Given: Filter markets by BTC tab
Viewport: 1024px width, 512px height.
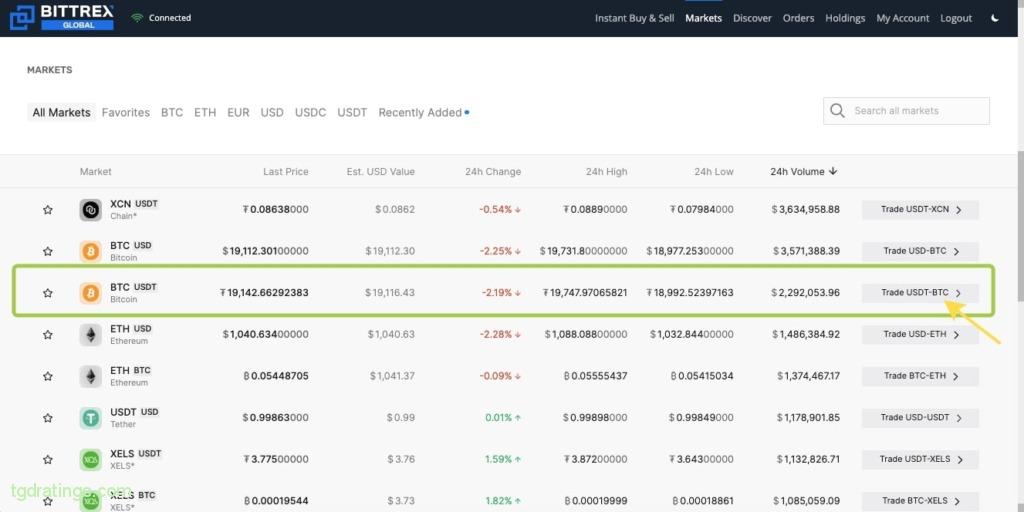Looking at the screenshot, I should click(172, 112).
